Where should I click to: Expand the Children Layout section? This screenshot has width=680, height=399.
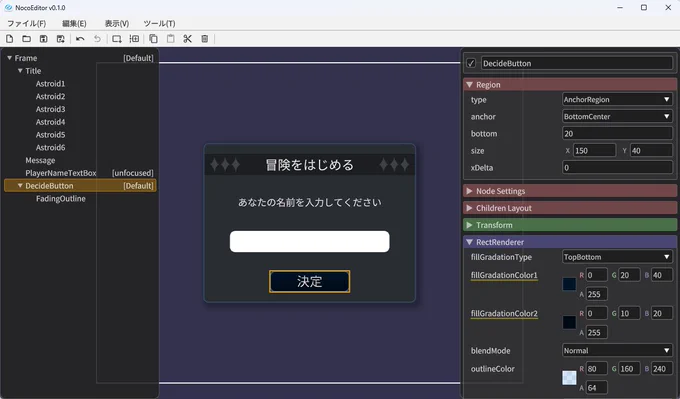click(469, 208)
